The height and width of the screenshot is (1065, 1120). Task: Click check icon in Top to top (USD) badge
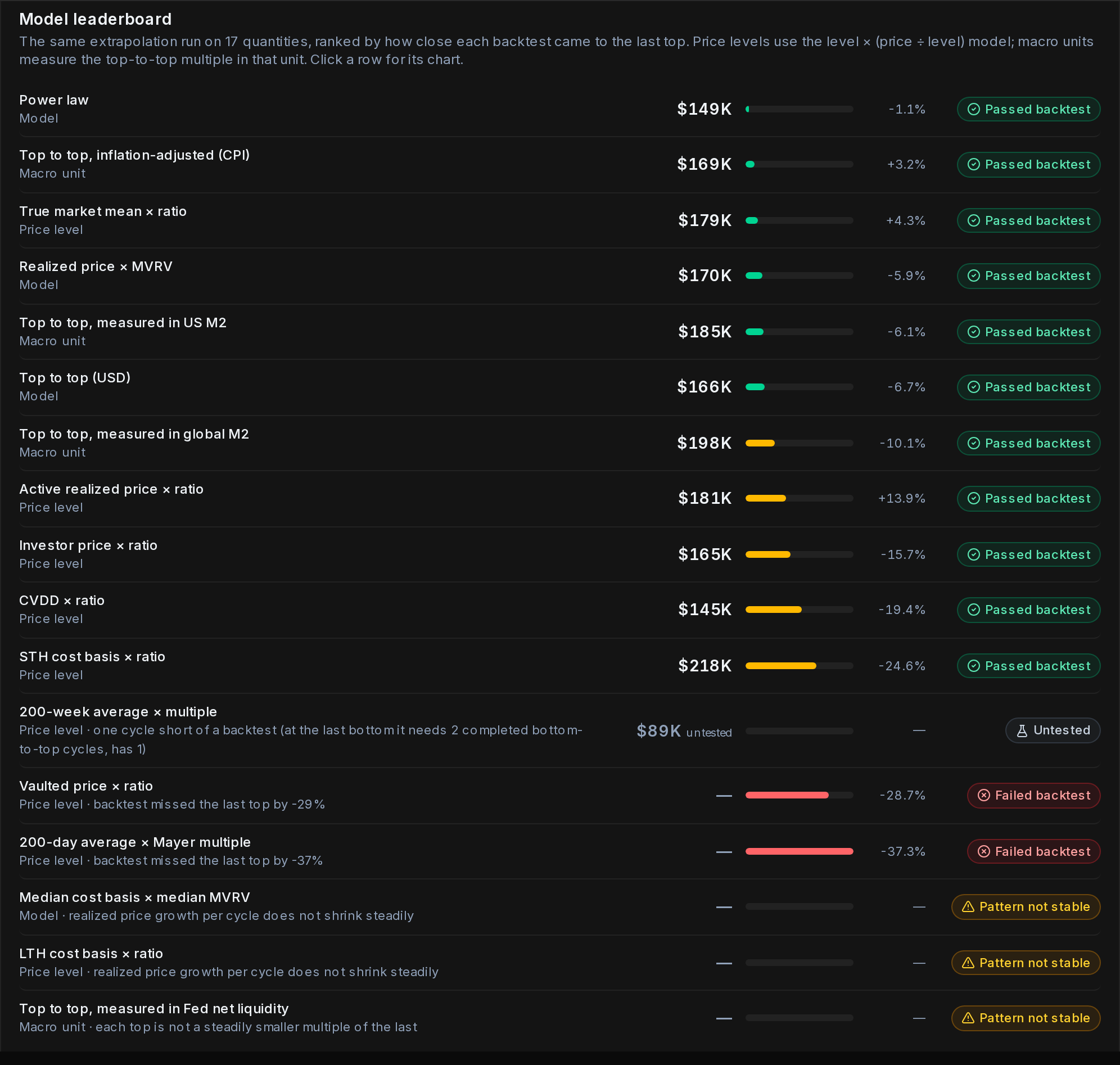(974, 387)
